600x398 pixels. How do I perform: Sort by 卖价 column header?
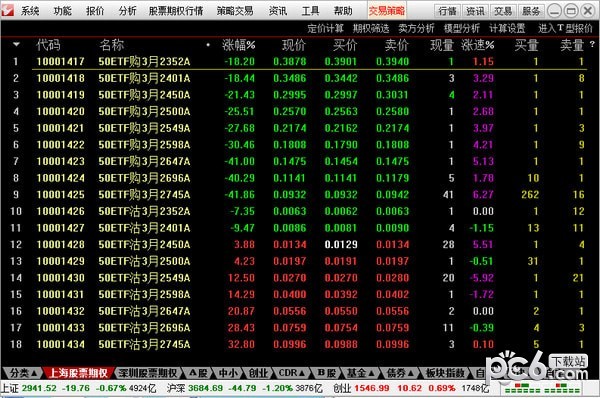click(x=396, y=45)
